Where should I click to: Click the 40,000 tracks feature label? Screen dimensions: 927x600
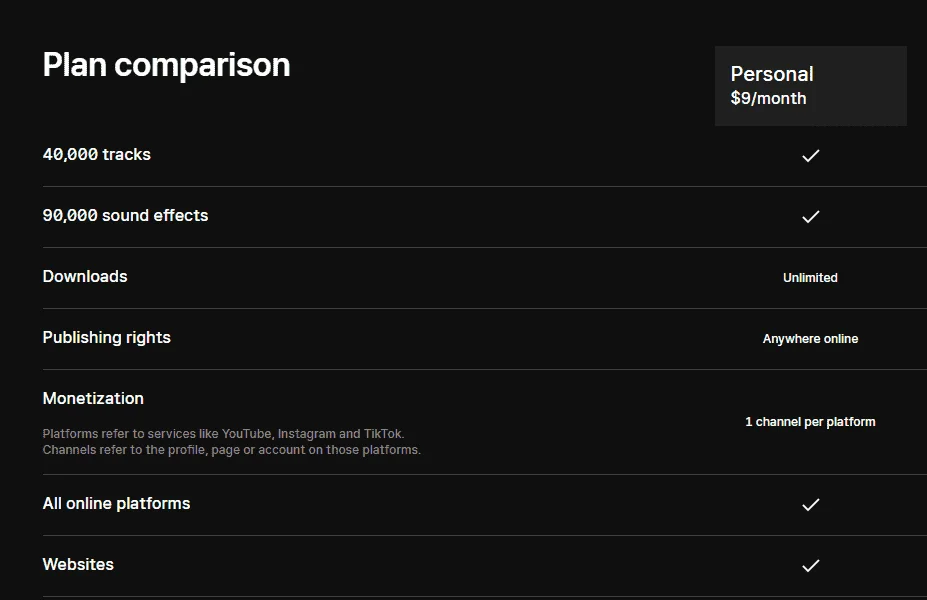96,154
